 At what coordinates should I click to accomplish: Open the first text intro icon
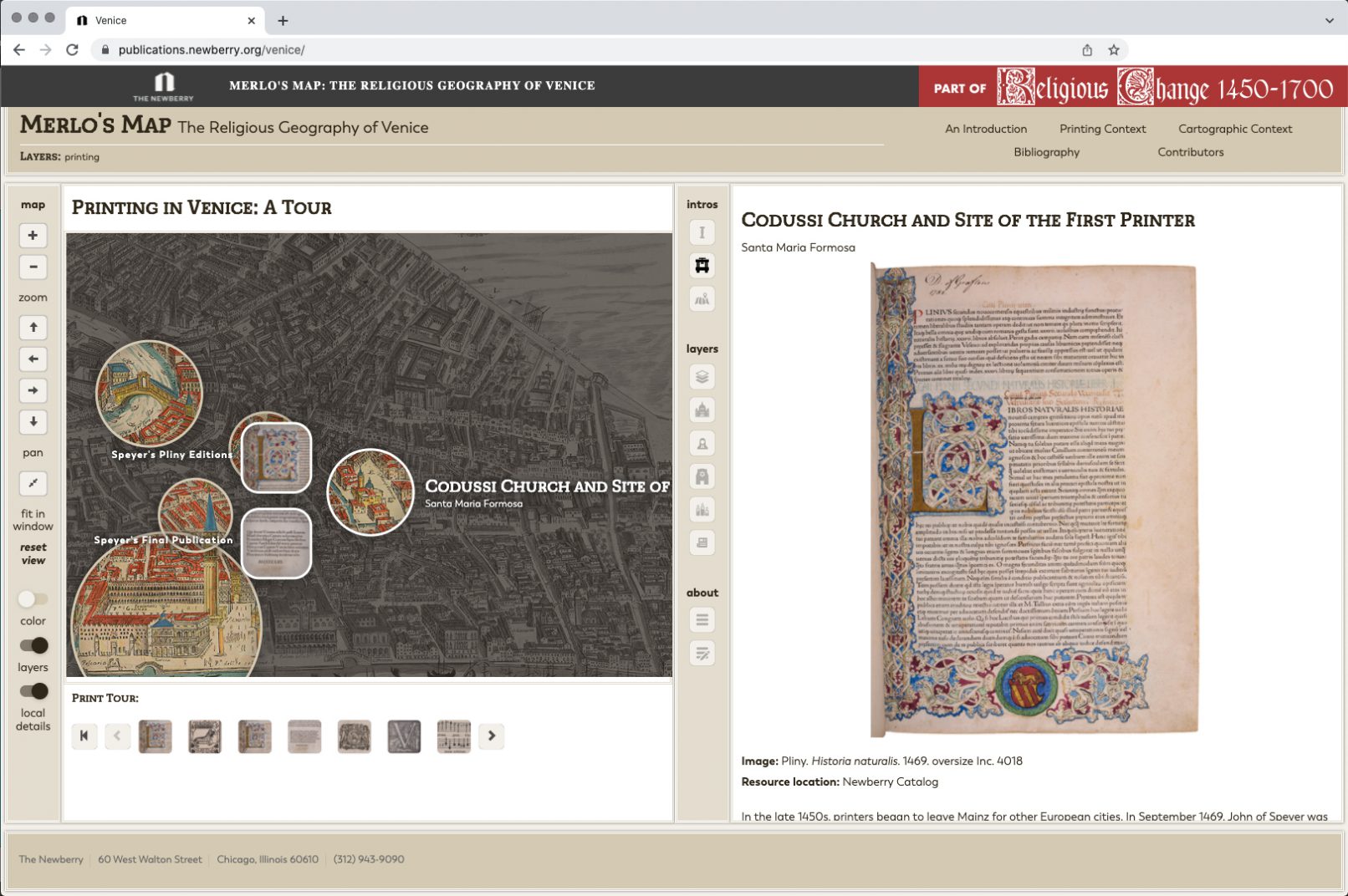(702, 232)
